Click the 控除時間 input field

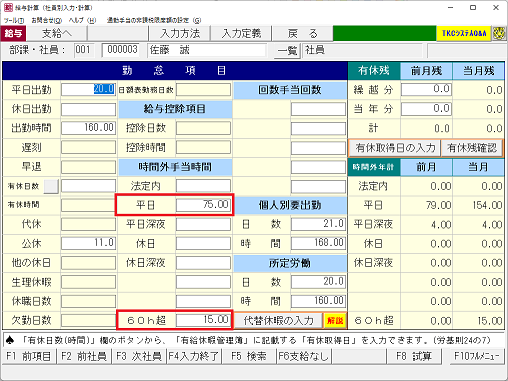point(203,147)
